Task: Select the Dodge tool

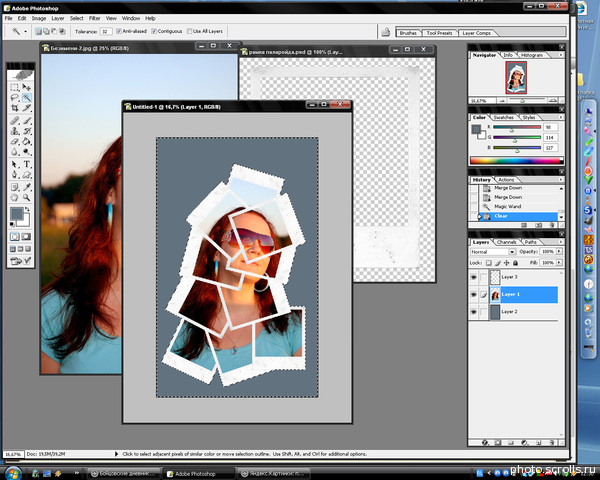Action: click(x=26, y=152)
